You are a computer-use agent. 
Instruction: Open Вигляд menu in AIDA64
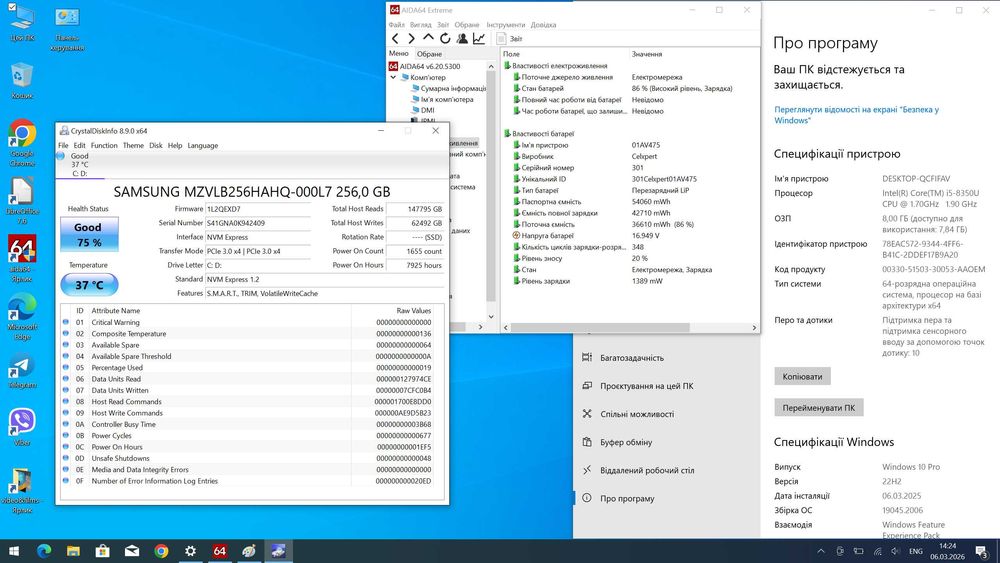click(420, 25)
